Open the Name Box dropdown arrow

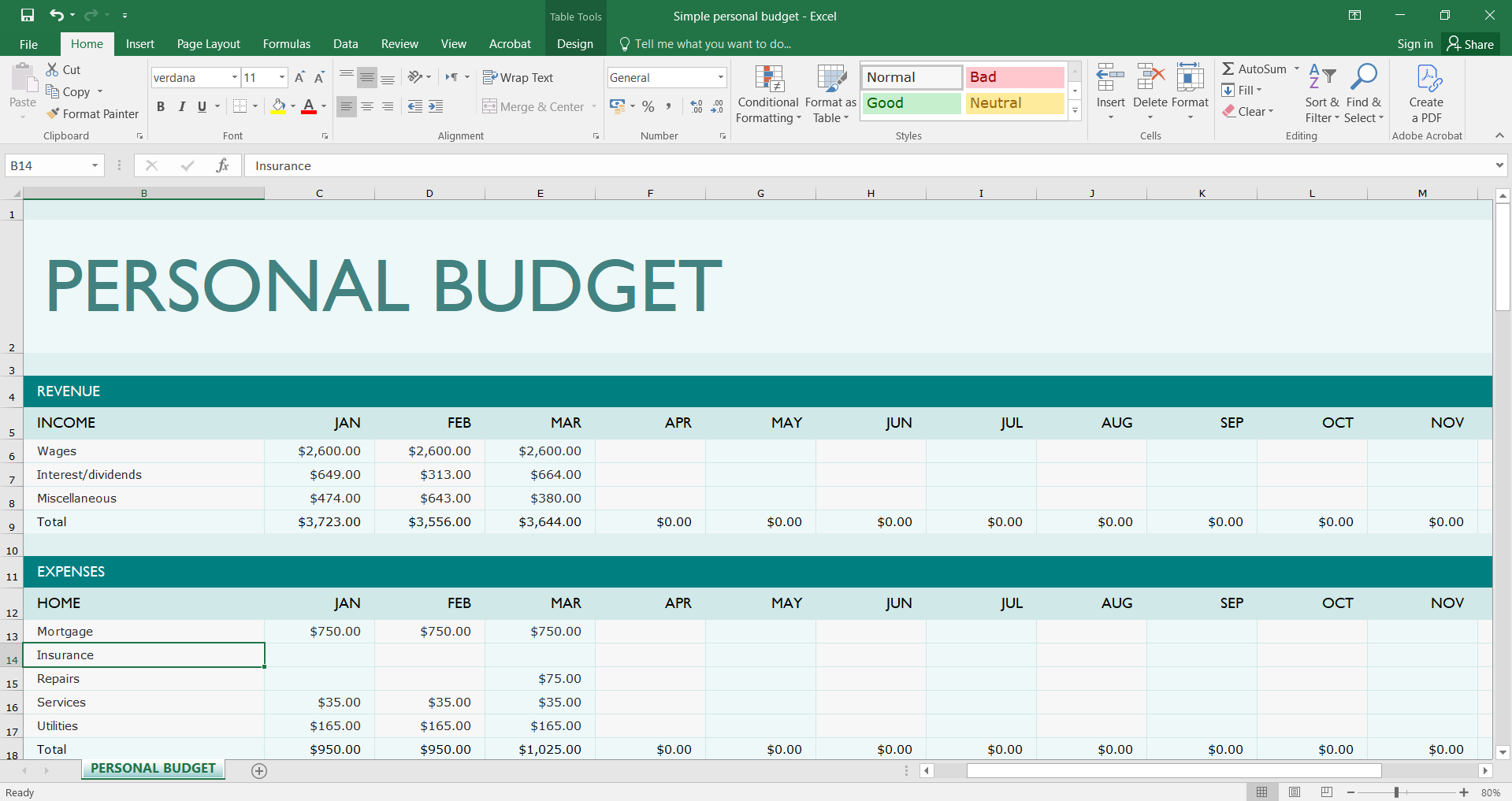pyautogui.click(x=95, y=165)
